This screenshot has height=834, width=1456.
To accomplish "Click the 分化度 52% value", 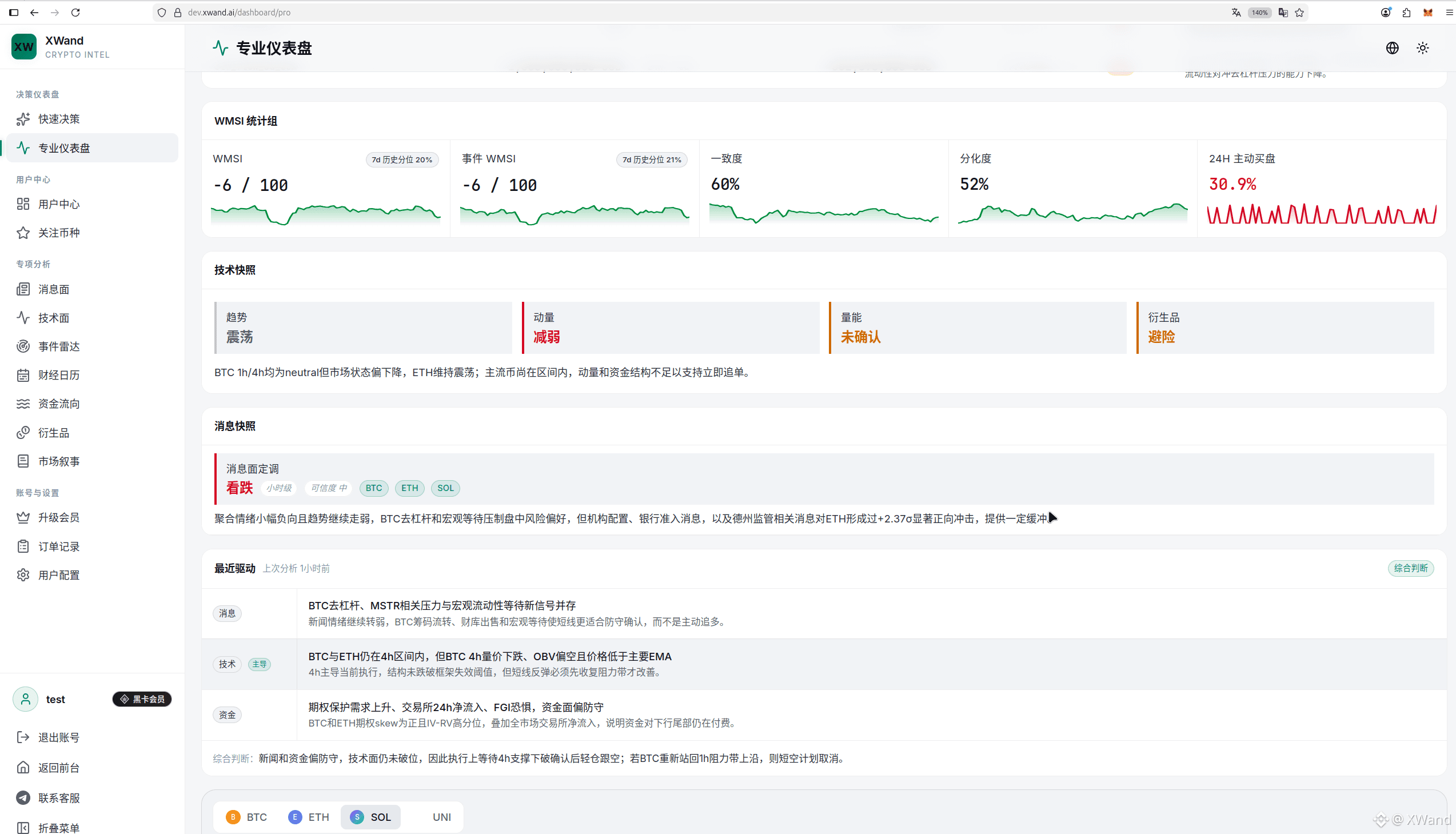I will (974, 184).
